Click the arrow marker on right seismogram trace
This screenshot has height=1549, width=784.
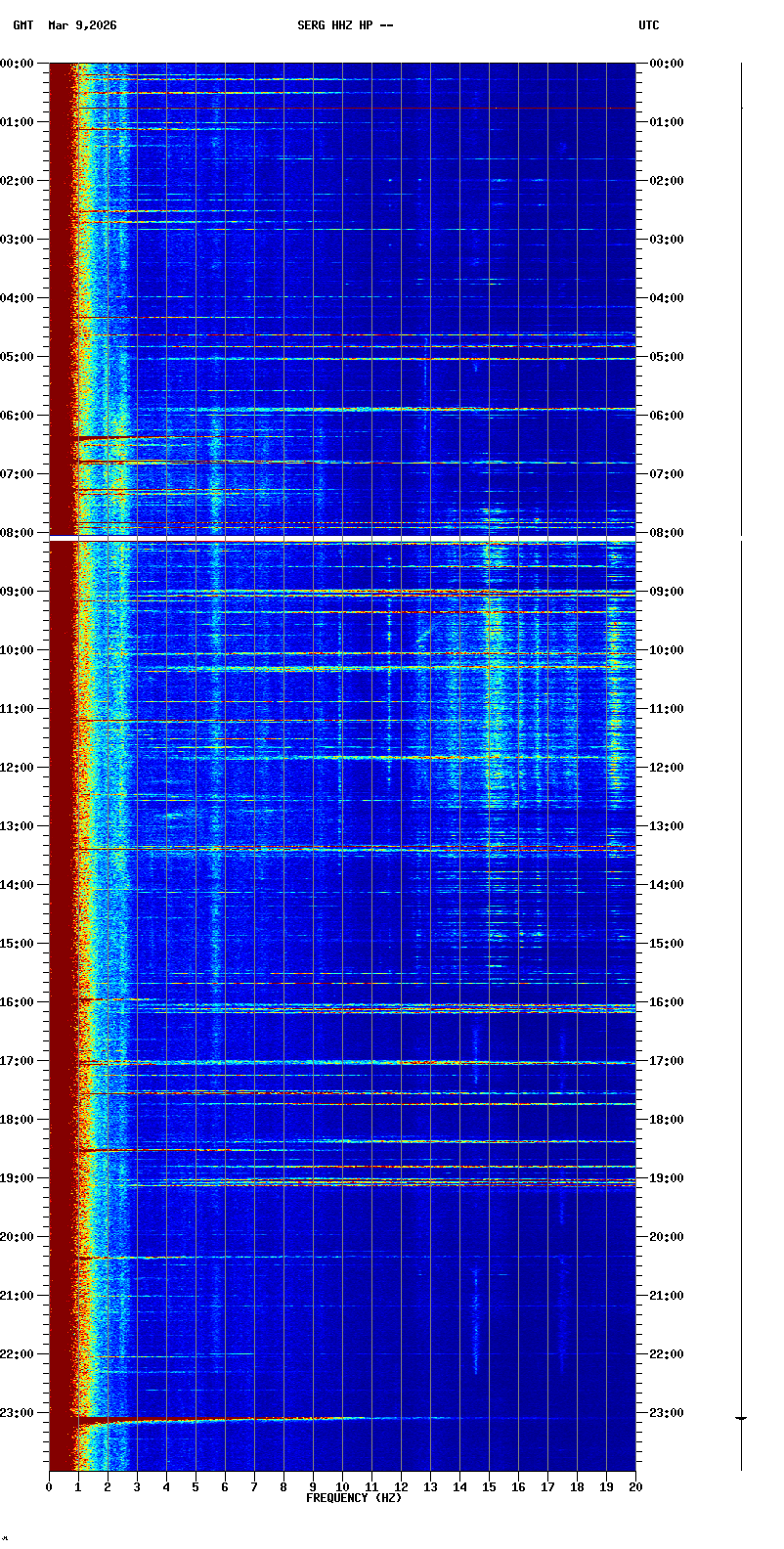tap(741, 1417)
